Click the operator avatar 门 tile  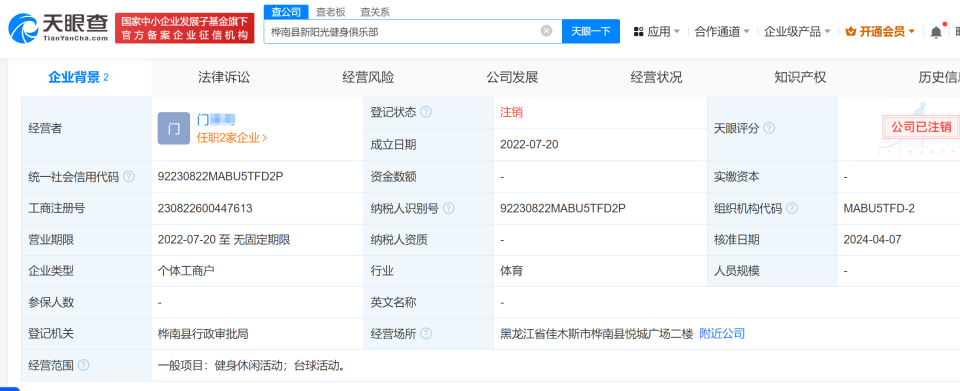(x=173, y=128)
